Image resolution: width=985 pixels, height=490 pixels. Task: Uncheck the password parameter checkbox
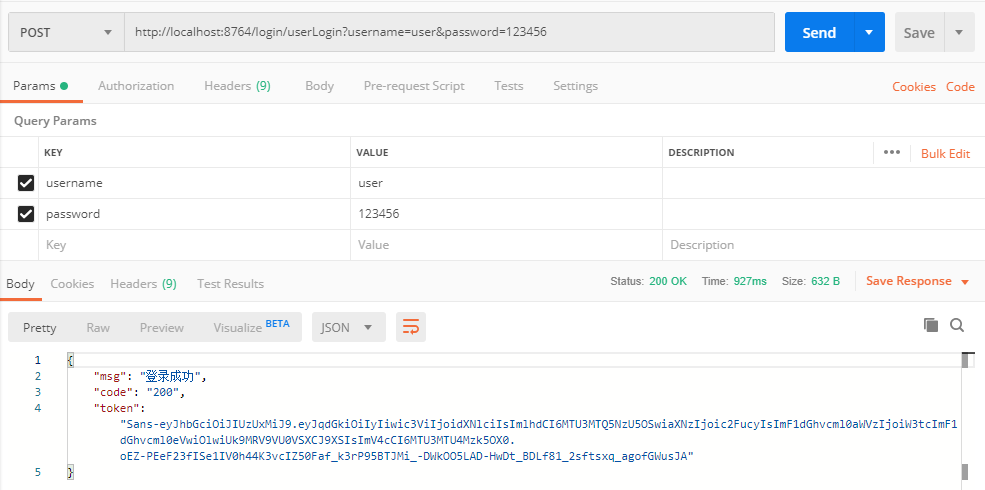[x=26, y=213]
